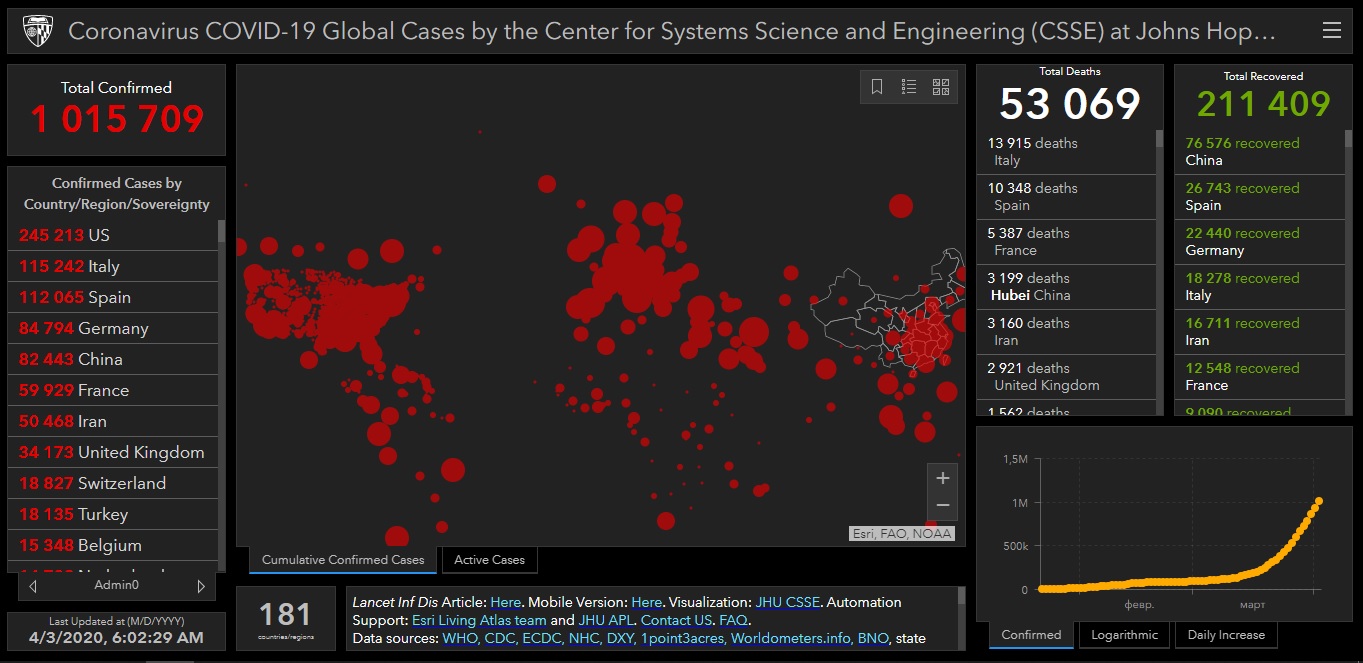
Task: Zoom in on the map with plus button
Action: 942,479
